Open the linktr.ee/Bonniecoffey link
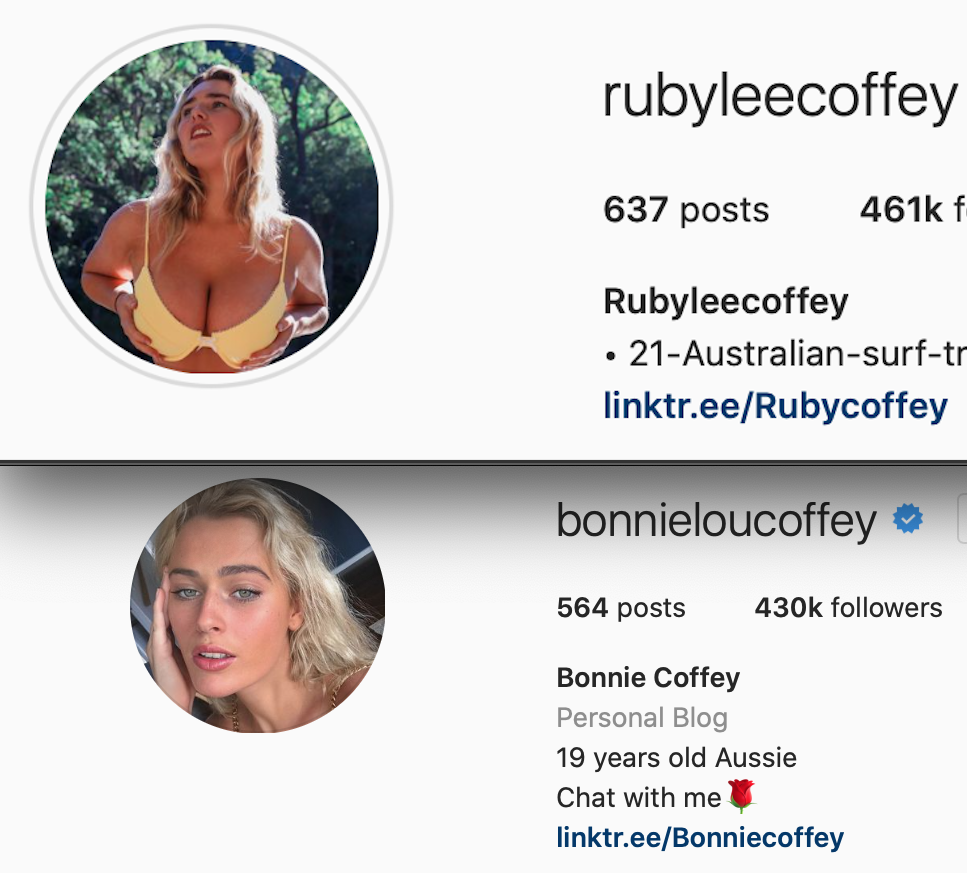This screenshot has width=967, height=873. pos(700,837)
